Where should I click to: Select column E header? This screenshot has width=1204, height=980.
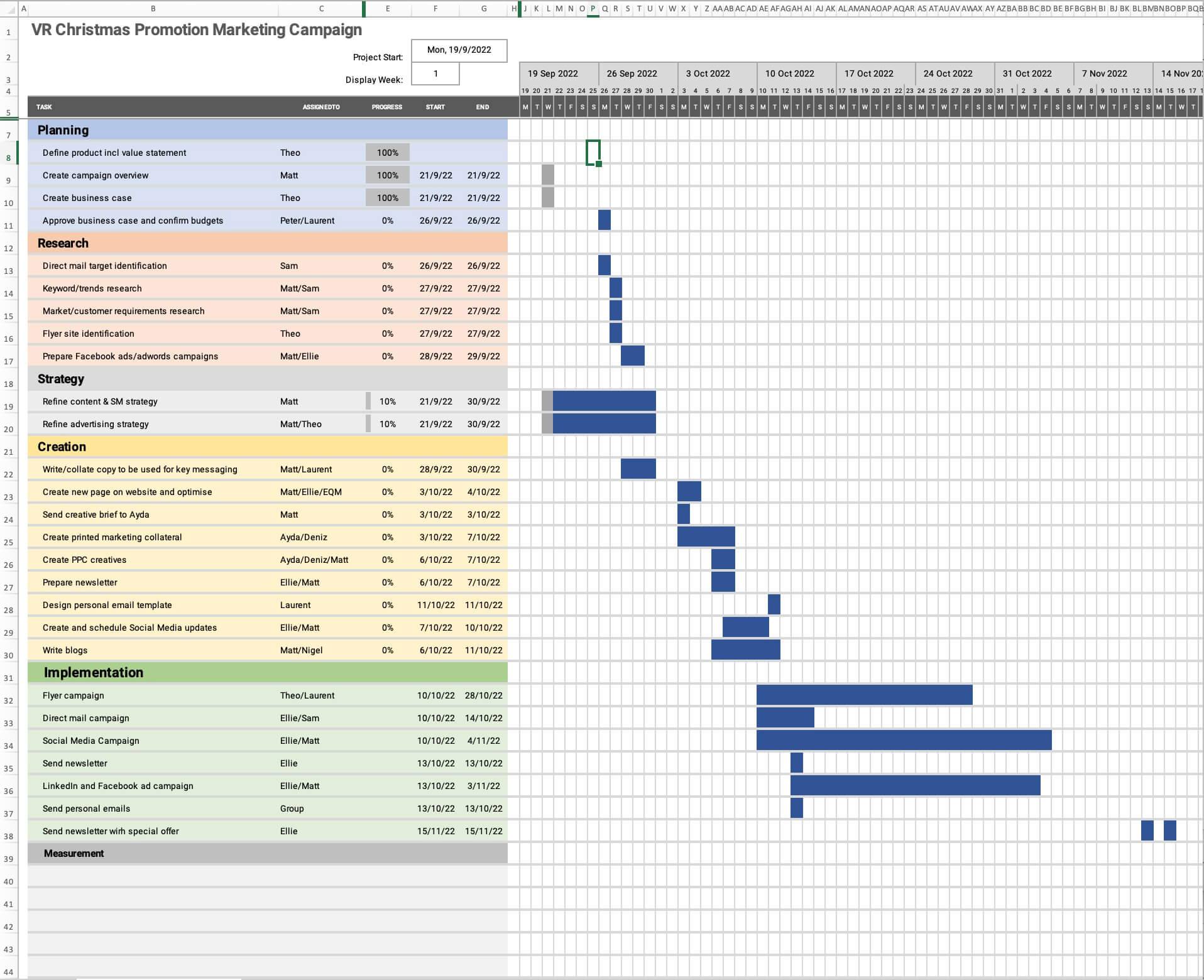(x=387, y=9)
